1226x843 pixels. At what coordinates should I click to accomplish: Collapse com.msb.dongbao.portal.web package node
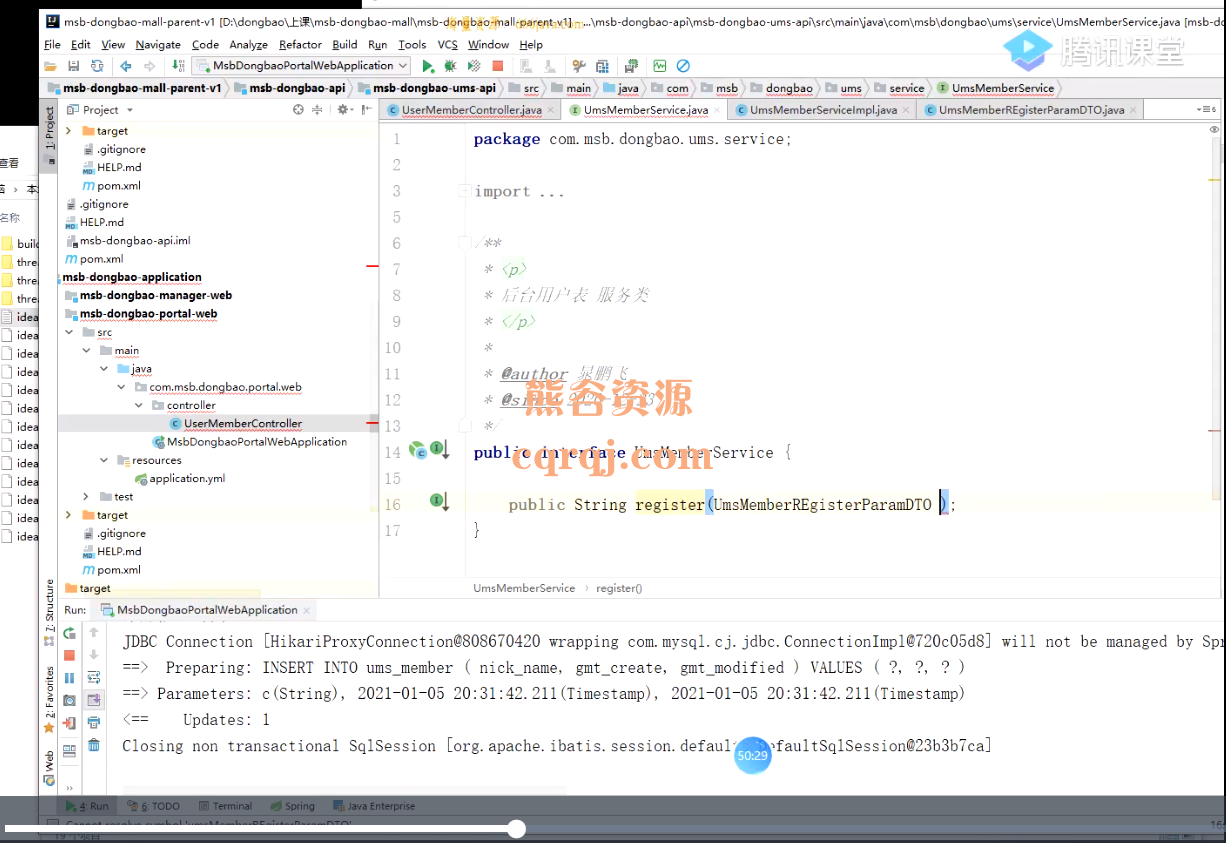point(122,387)
